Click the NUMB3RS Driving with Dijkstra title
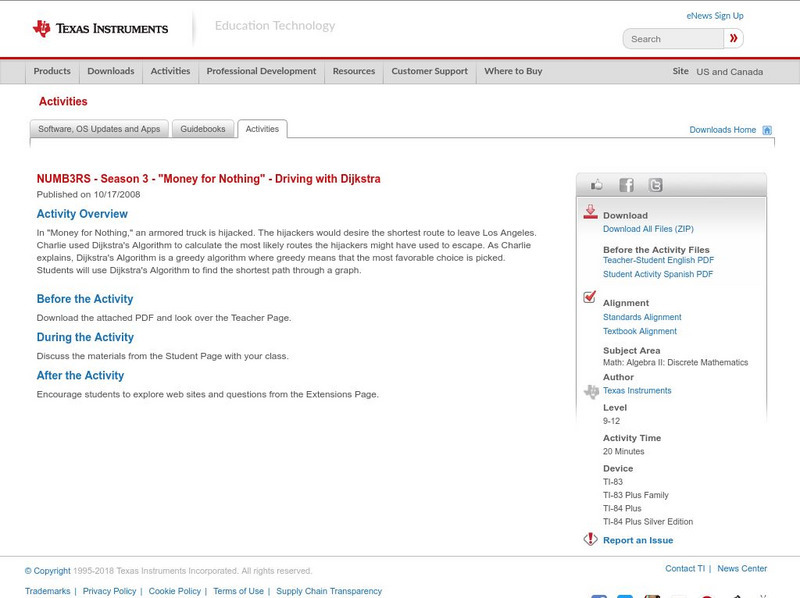The image size is (800, 598). pos(208,179)
